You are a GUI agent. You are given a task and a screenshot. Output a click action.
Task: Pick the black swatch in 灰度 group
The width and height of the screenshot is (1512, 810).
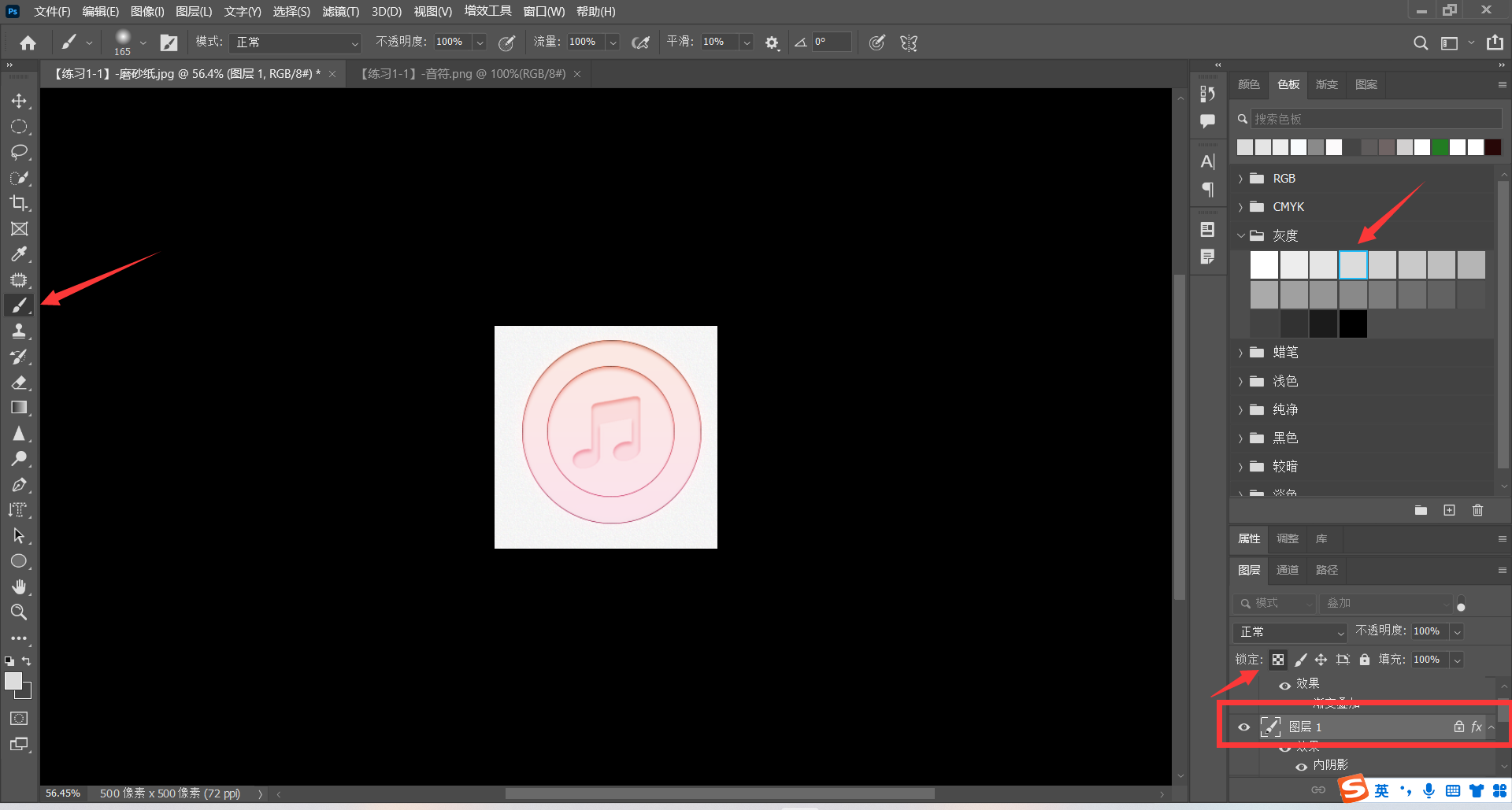tap(1353, 324)
